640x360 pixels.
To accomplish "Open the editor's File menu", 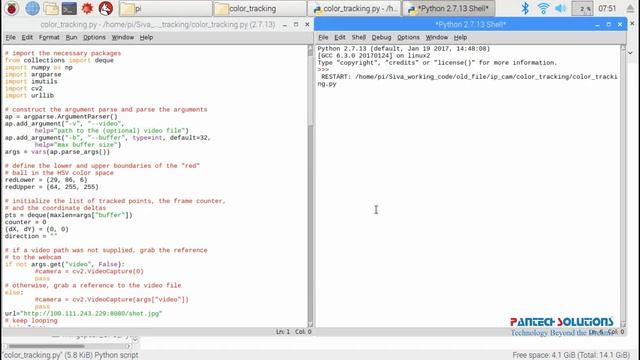I will click(x=11, y=37).
